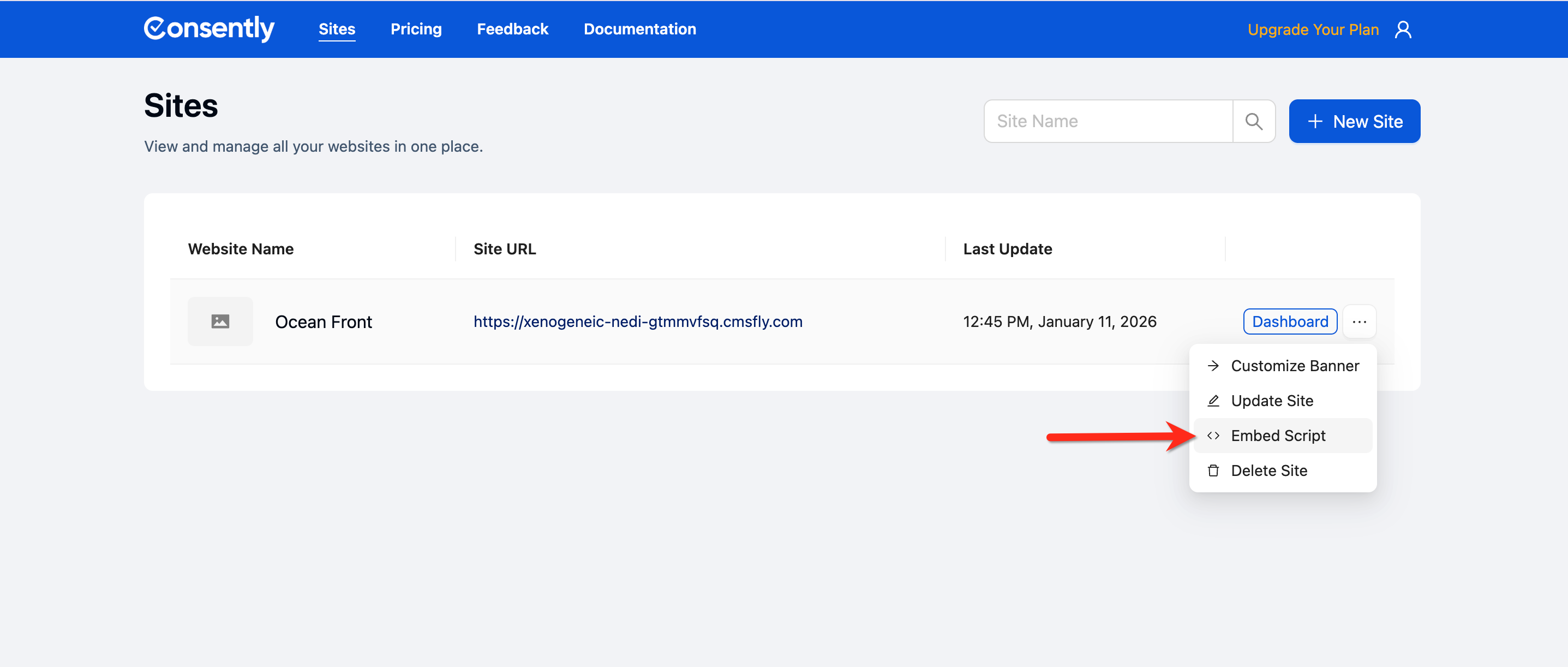Click the code icon beside Embed Script
This screenshot has width=1568, height=667.
click(x=1214, y=435)
